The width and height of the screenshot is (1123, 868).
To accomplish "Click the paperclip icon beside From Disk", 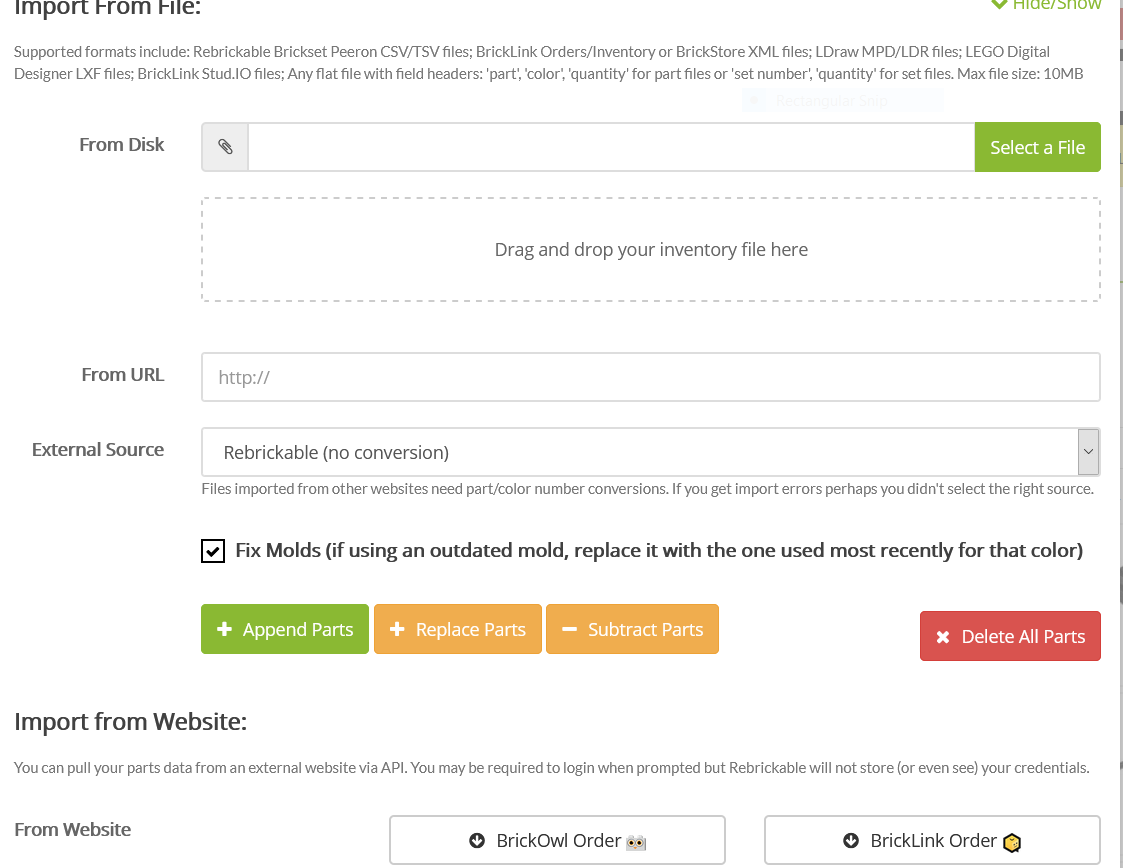I will (225, 147).
